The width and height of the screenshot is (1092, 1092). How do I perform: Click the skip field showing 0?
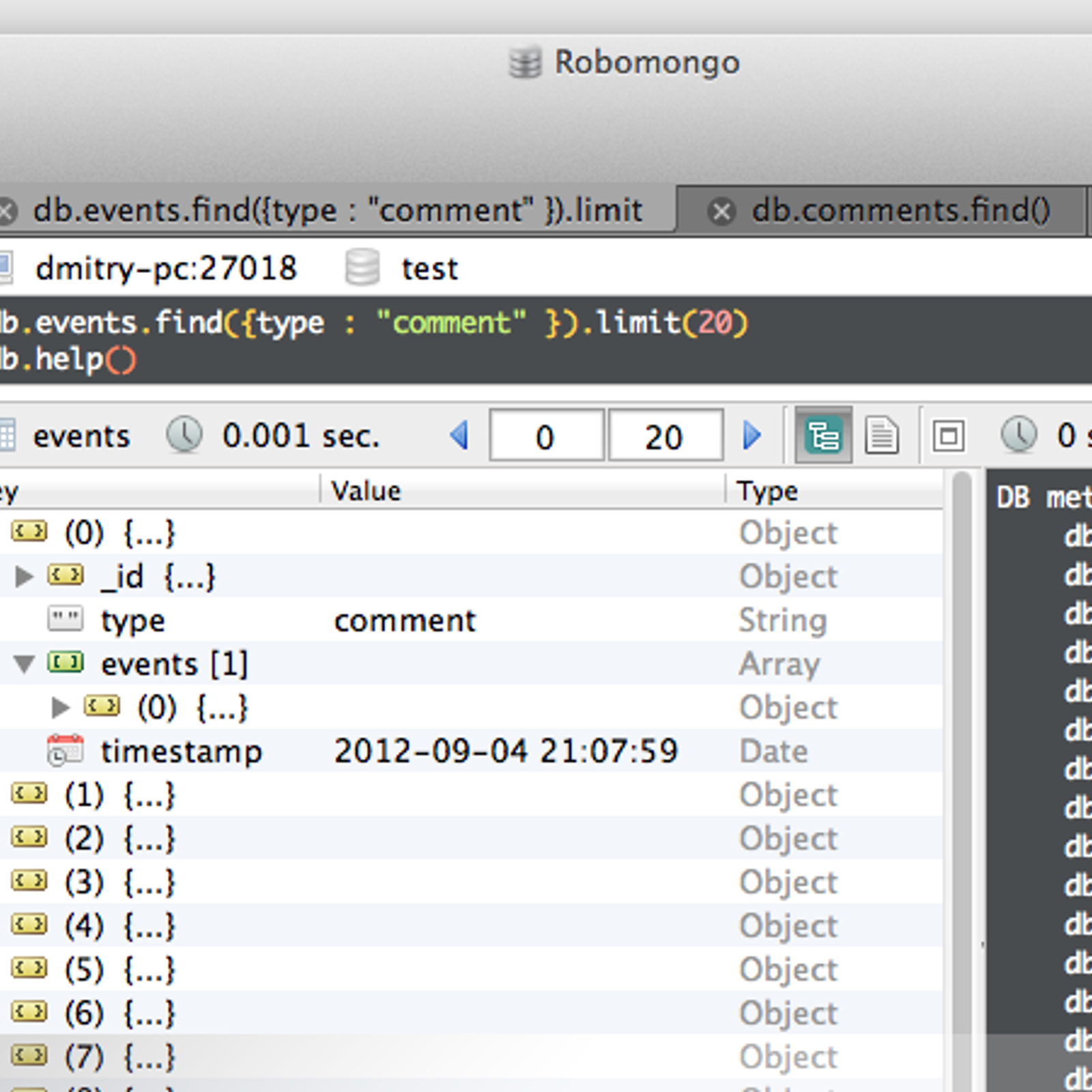(547, 435)
